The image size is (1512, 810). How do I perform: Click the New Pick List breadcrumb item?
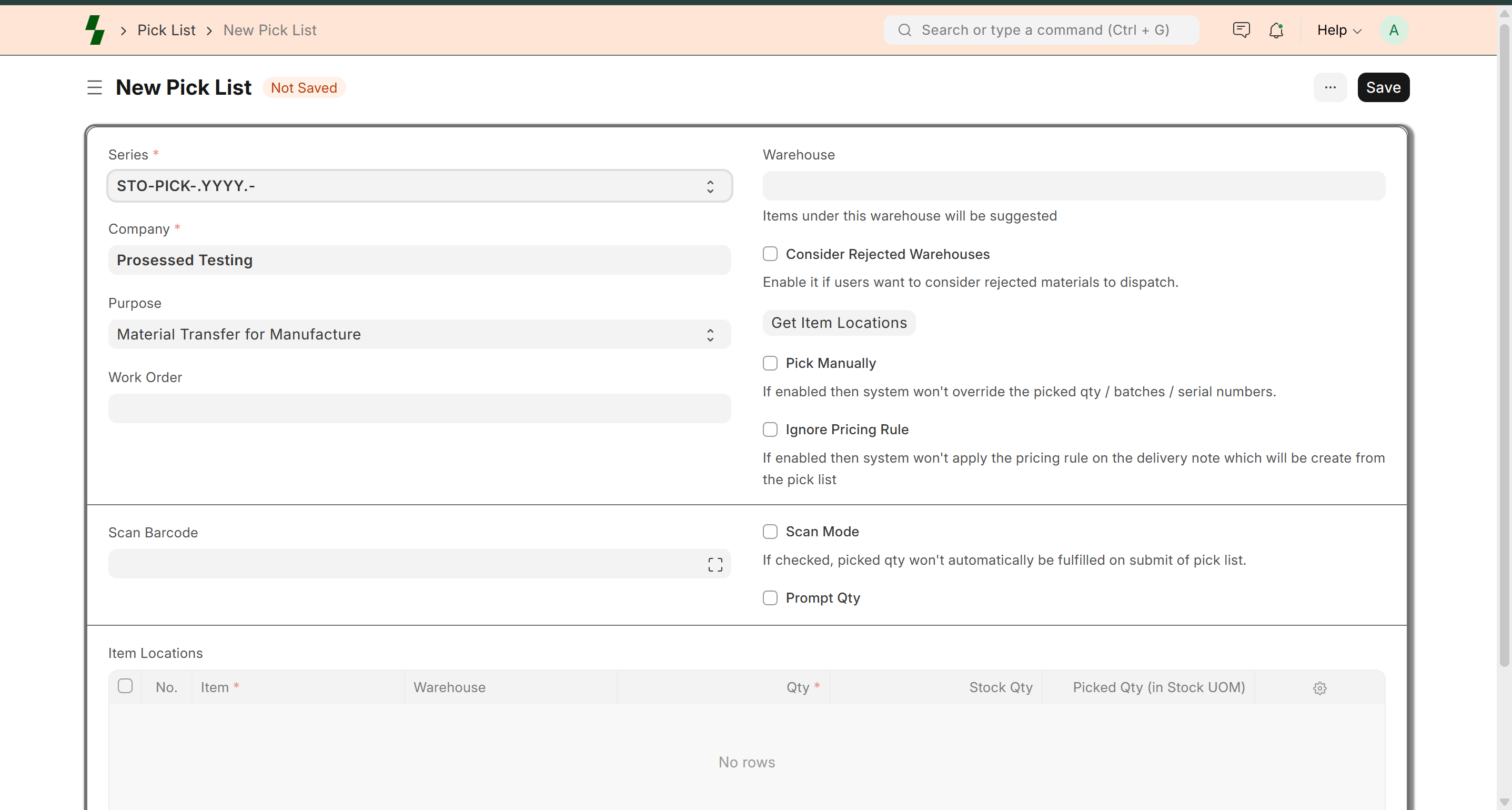coord(269,30)
